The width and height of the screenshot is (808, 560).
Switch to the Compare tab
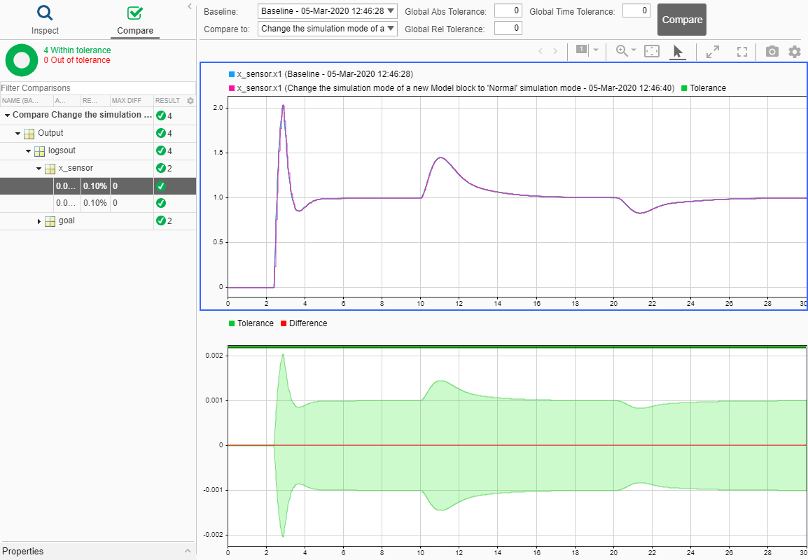coord(135,21)
